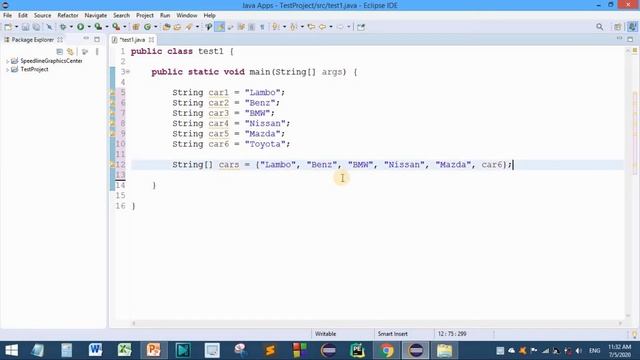Click the Save All toolbar icon

click(x=36, y=27)
